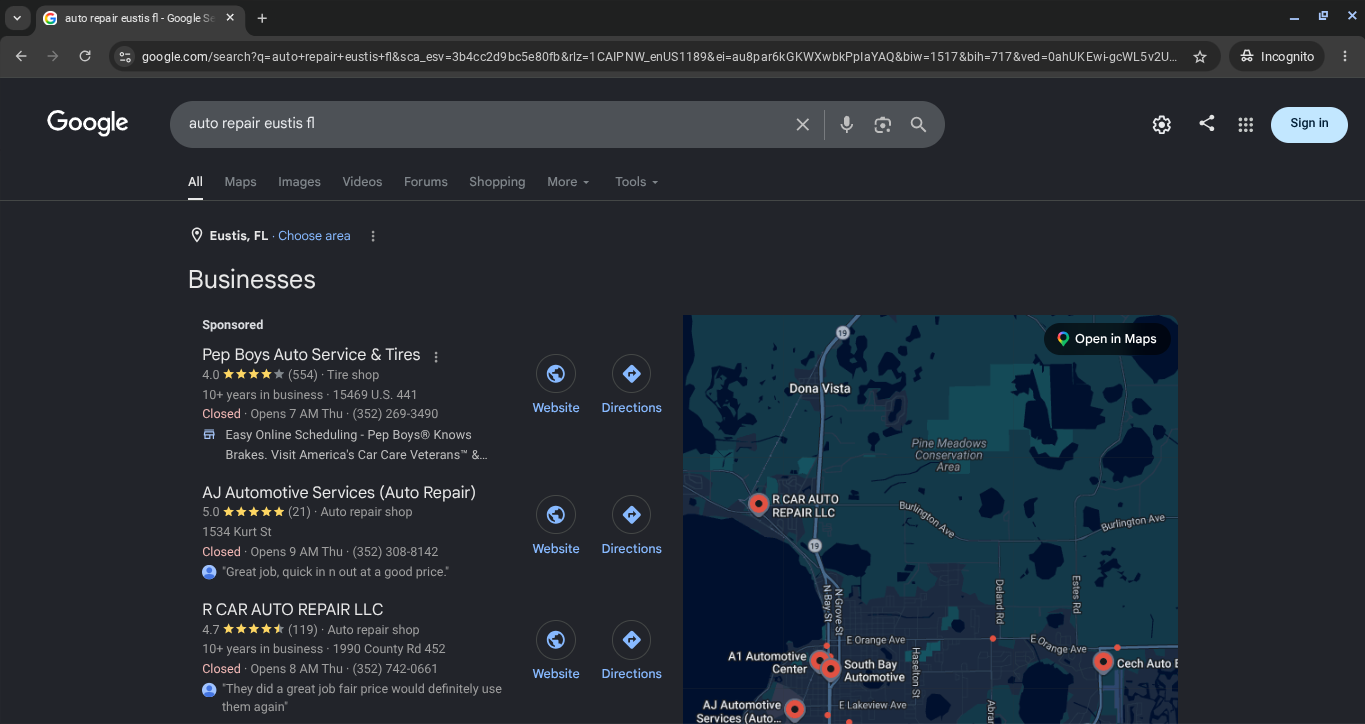This screenshot has height=724, width=1365.
Task: Open the three-dot menu beside Pep Boys
Action: point(436,356)
